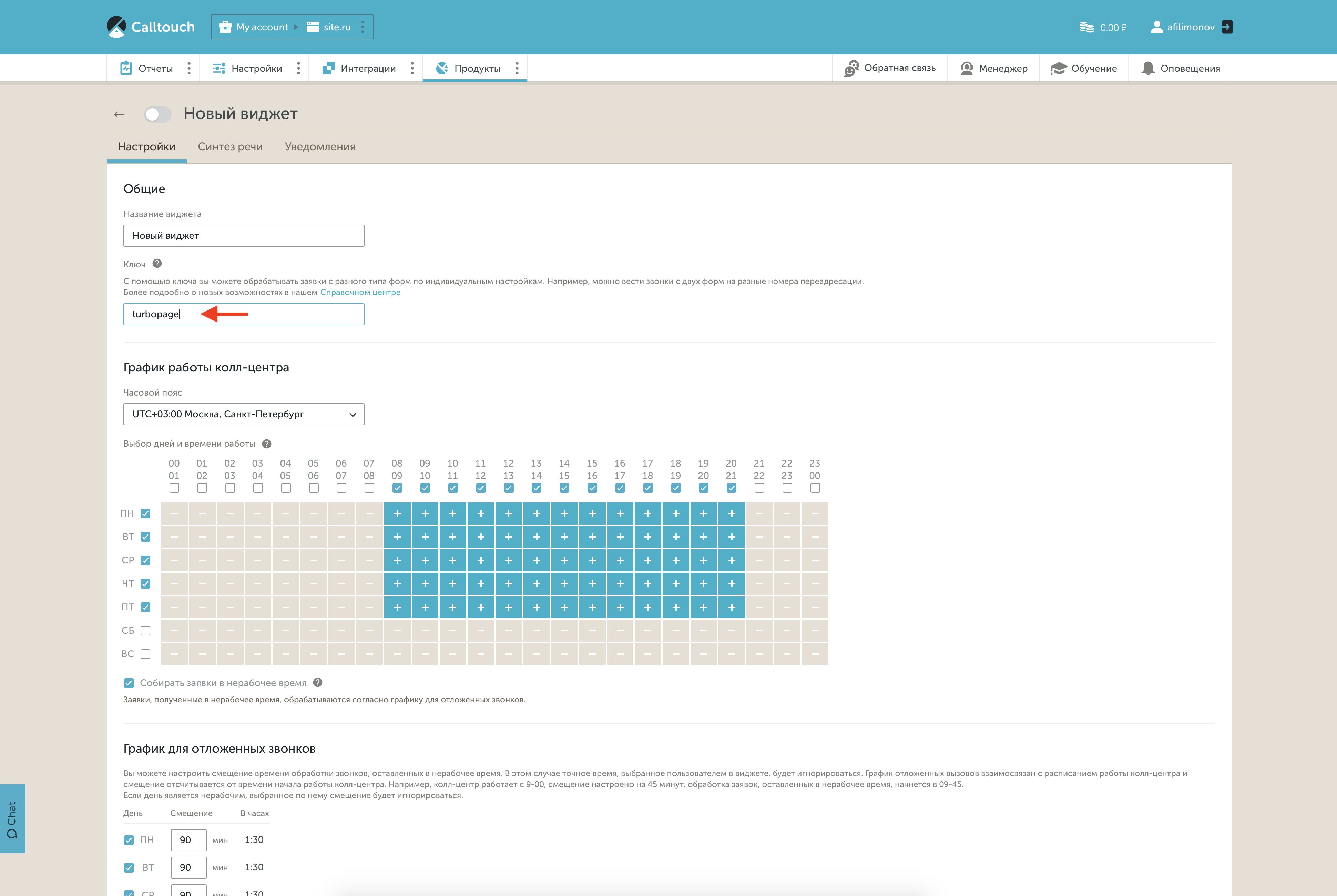Open Обратная связь feedback

click(x=890, y=68)
